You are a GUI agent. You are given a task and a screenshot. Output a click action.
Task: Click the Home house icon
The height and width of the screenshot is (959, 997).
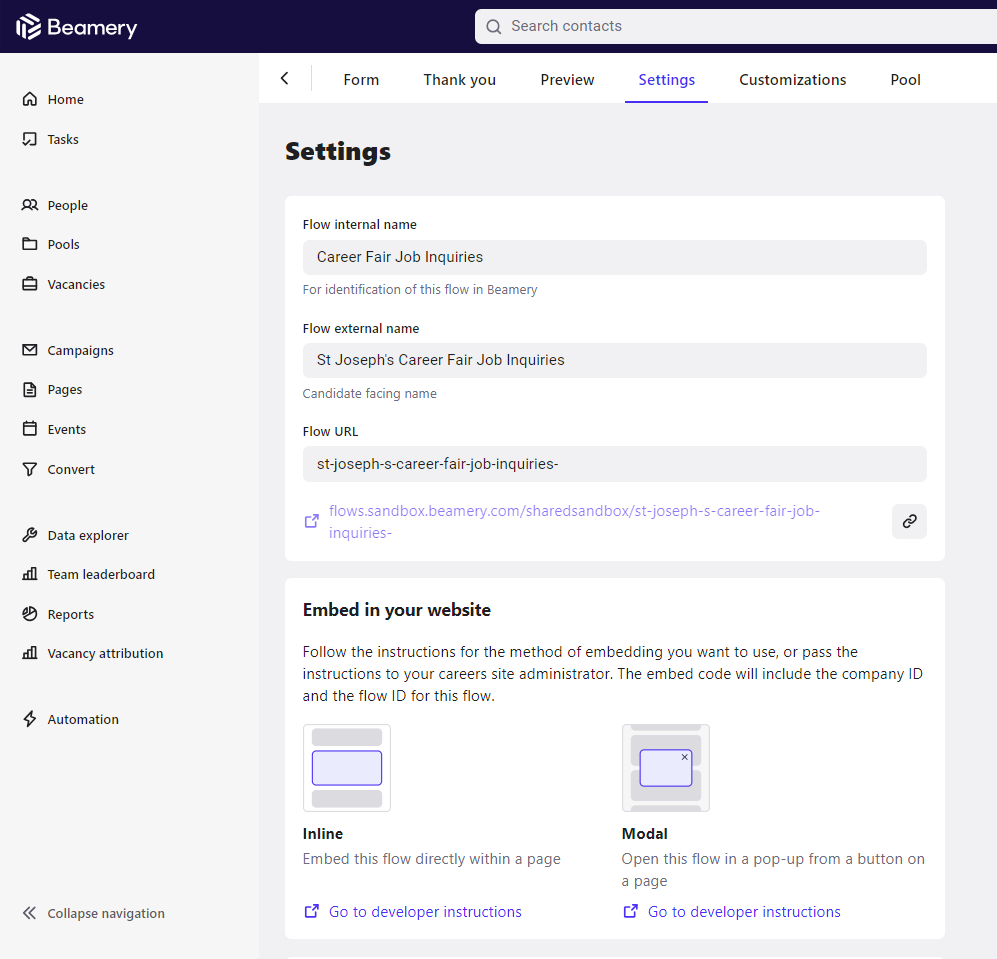[x=30, y=99]
